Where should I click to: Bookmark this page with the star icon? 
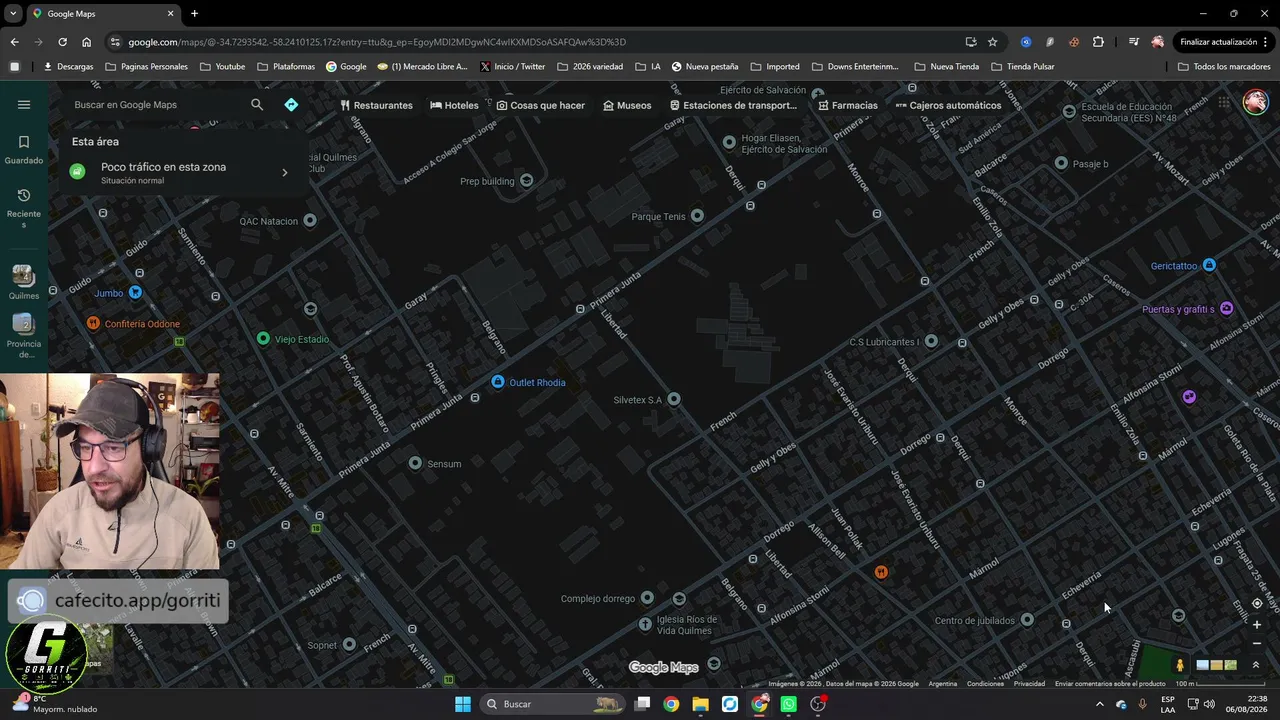pos(992,42)
